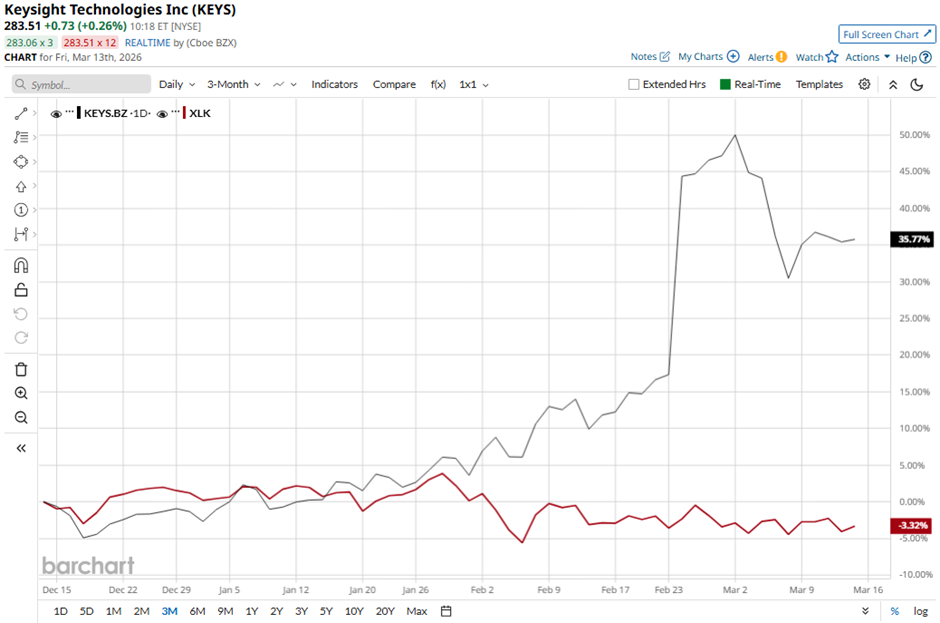Select the 5Y time range
The height and width of the screenshot is (623, 940).
tap(326, 611)
